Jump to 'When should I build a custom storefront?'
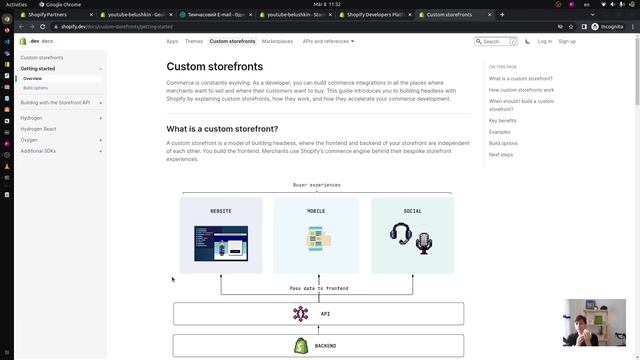 click(x=521, y=105)
